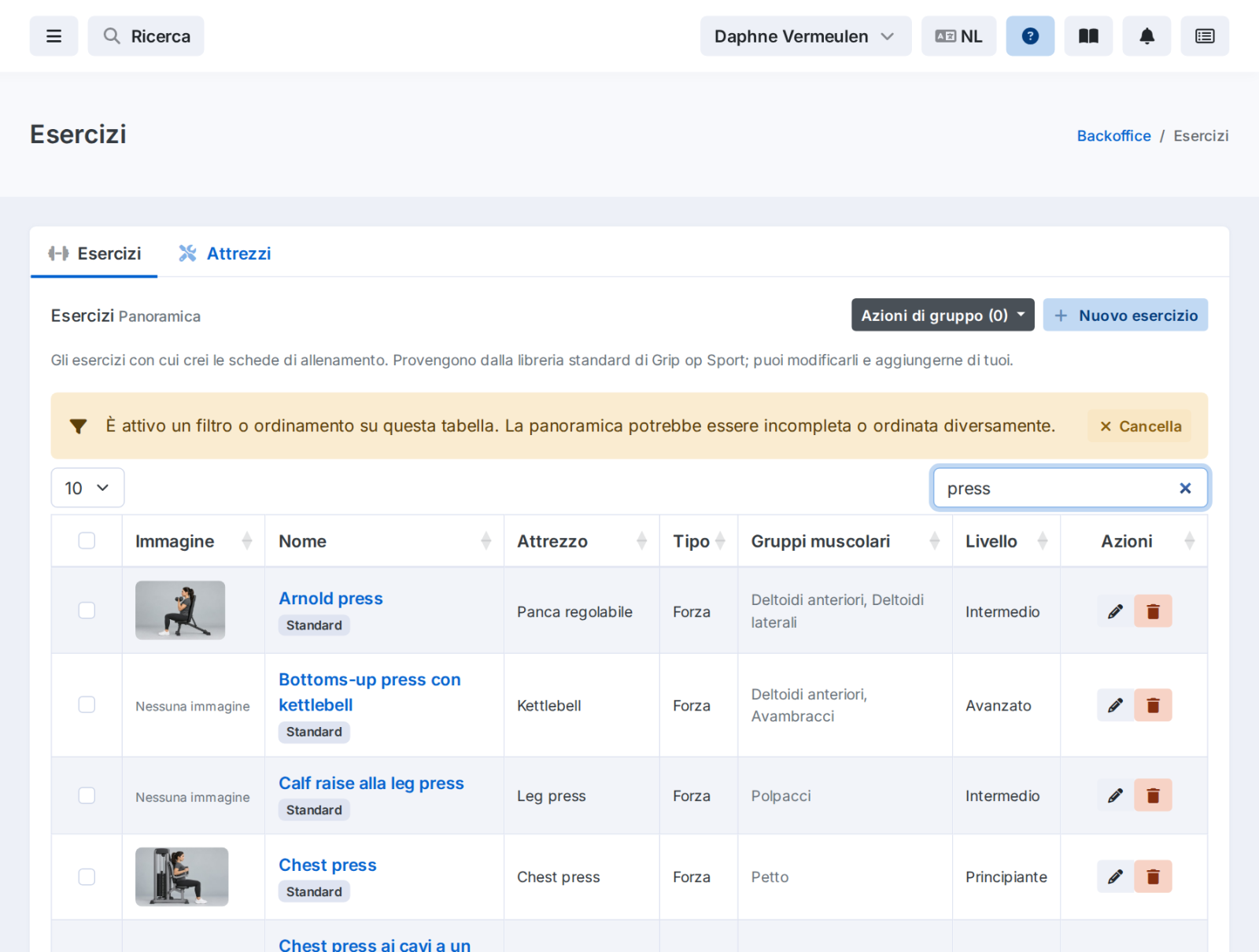Open the notifications bell
1259x952 pixels.
(1146, 36)
